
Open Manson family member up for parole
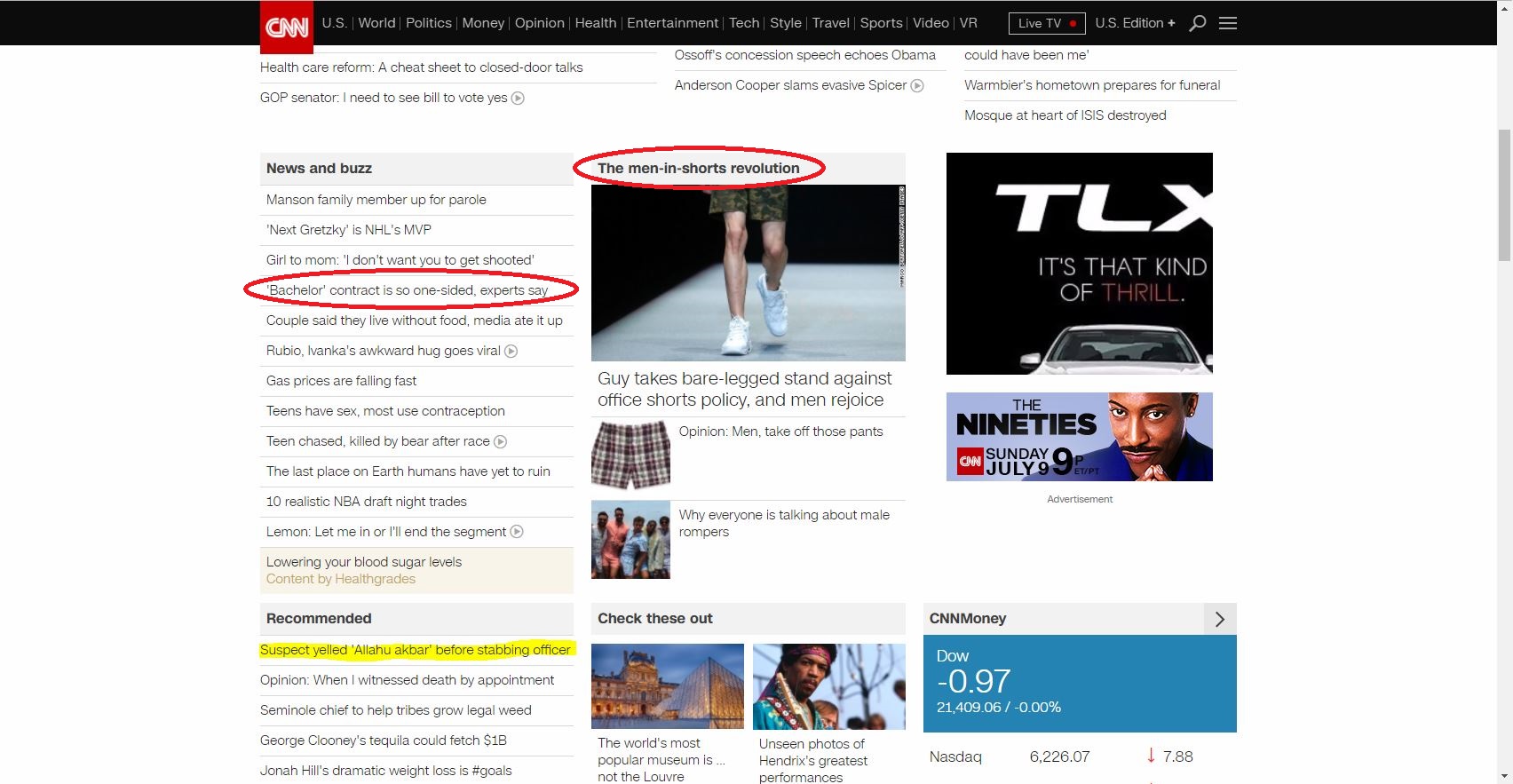click(x=376, y=200)
